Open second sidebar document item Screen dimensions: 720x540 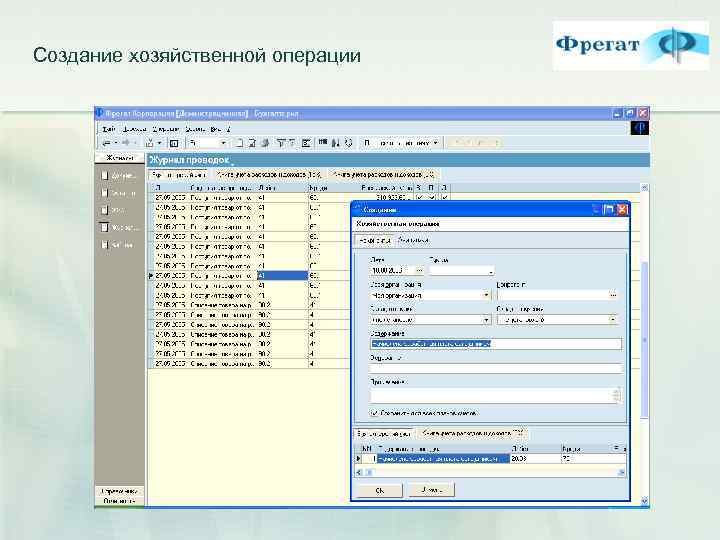coord(118,193)
